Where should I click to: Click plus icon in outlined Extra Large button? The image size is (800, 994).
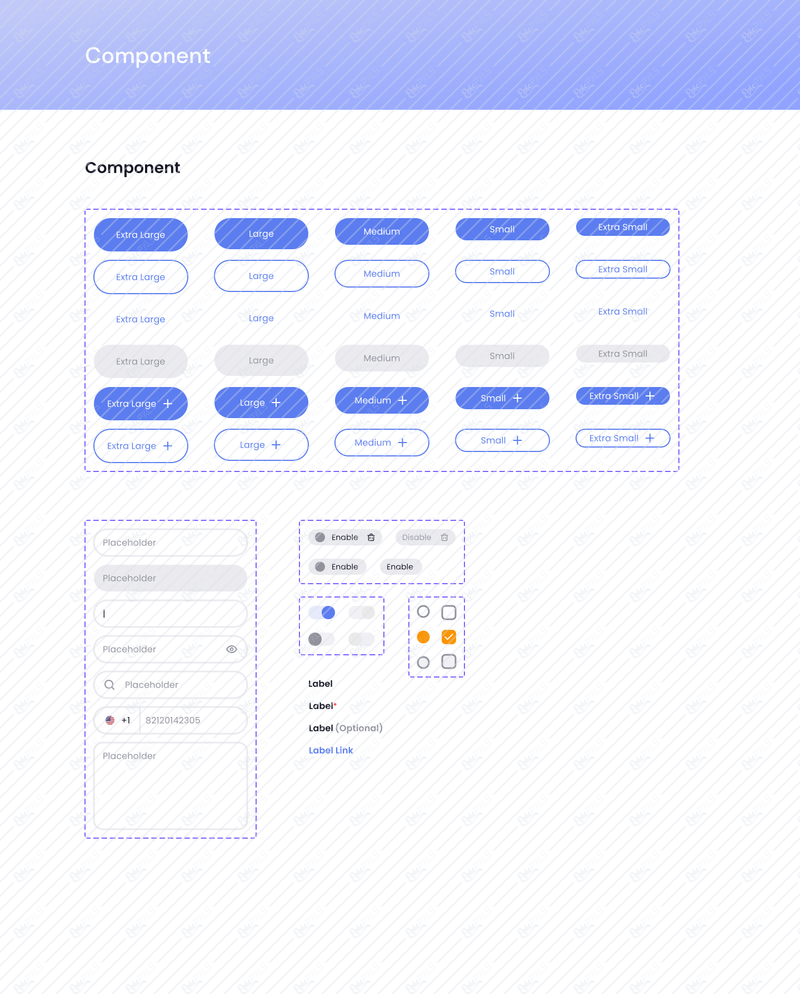(167, 446)
